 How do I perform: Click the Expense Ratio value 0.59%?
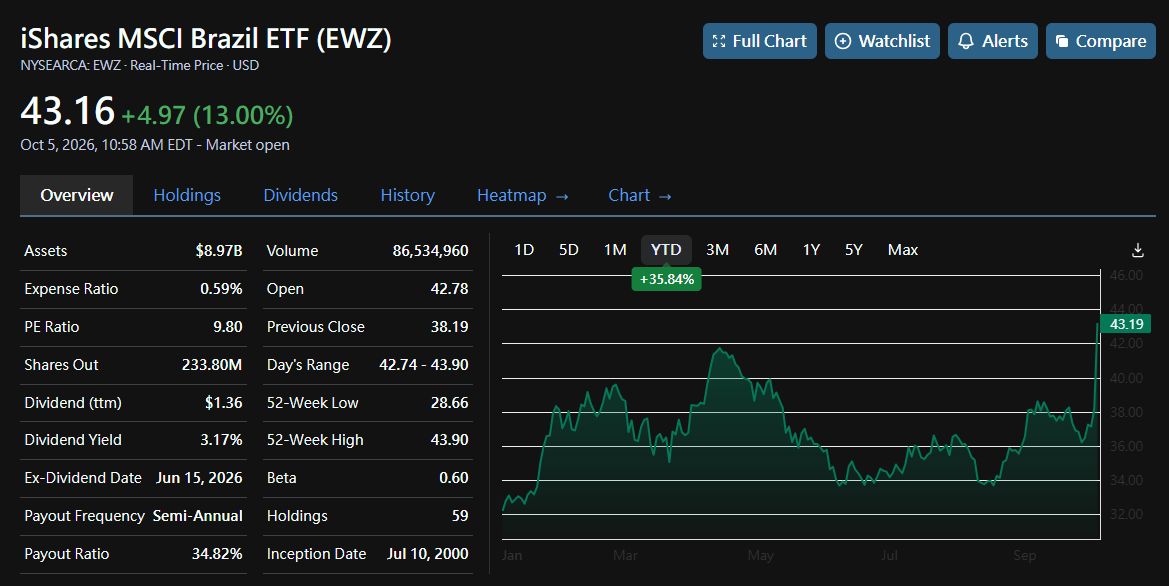pyautogui.click(x=221, y=289)
